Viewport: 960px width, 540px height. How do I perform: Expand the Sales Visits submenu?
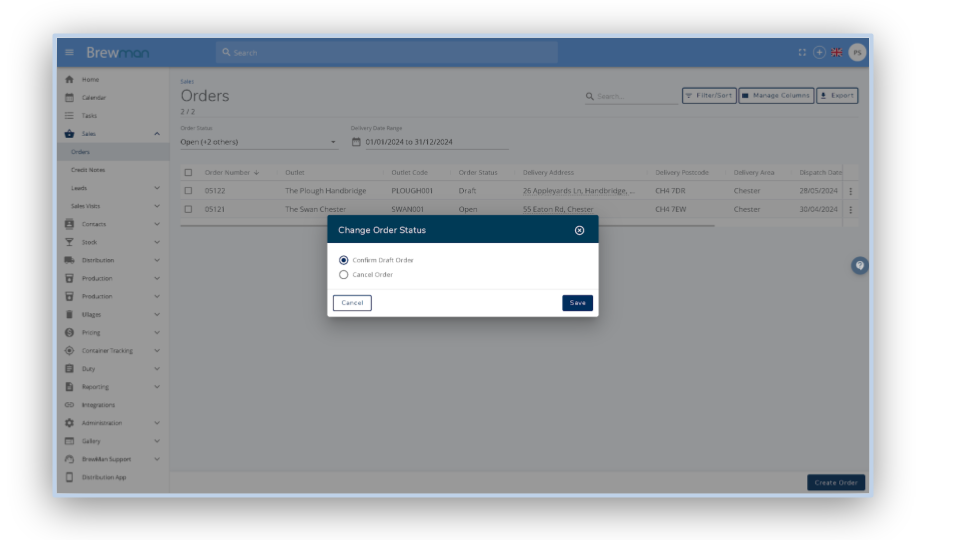pos(157,206)
